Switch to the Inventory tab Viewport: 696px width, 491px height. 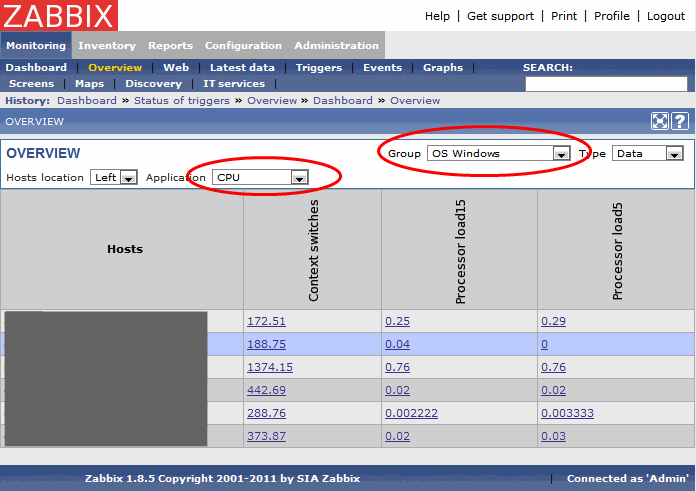click(107, 45)
